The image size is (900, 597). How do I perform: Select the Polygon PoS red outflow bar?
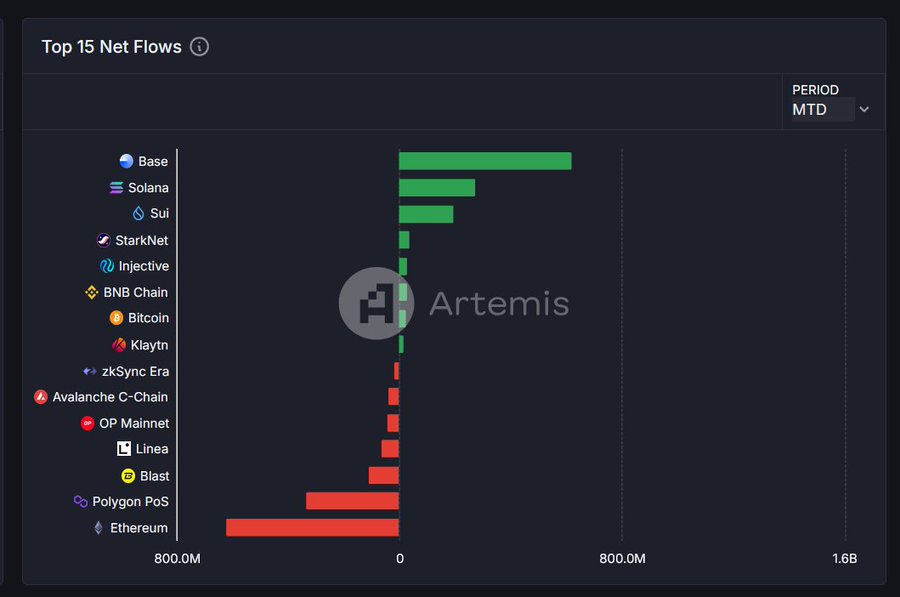point(352,501)
